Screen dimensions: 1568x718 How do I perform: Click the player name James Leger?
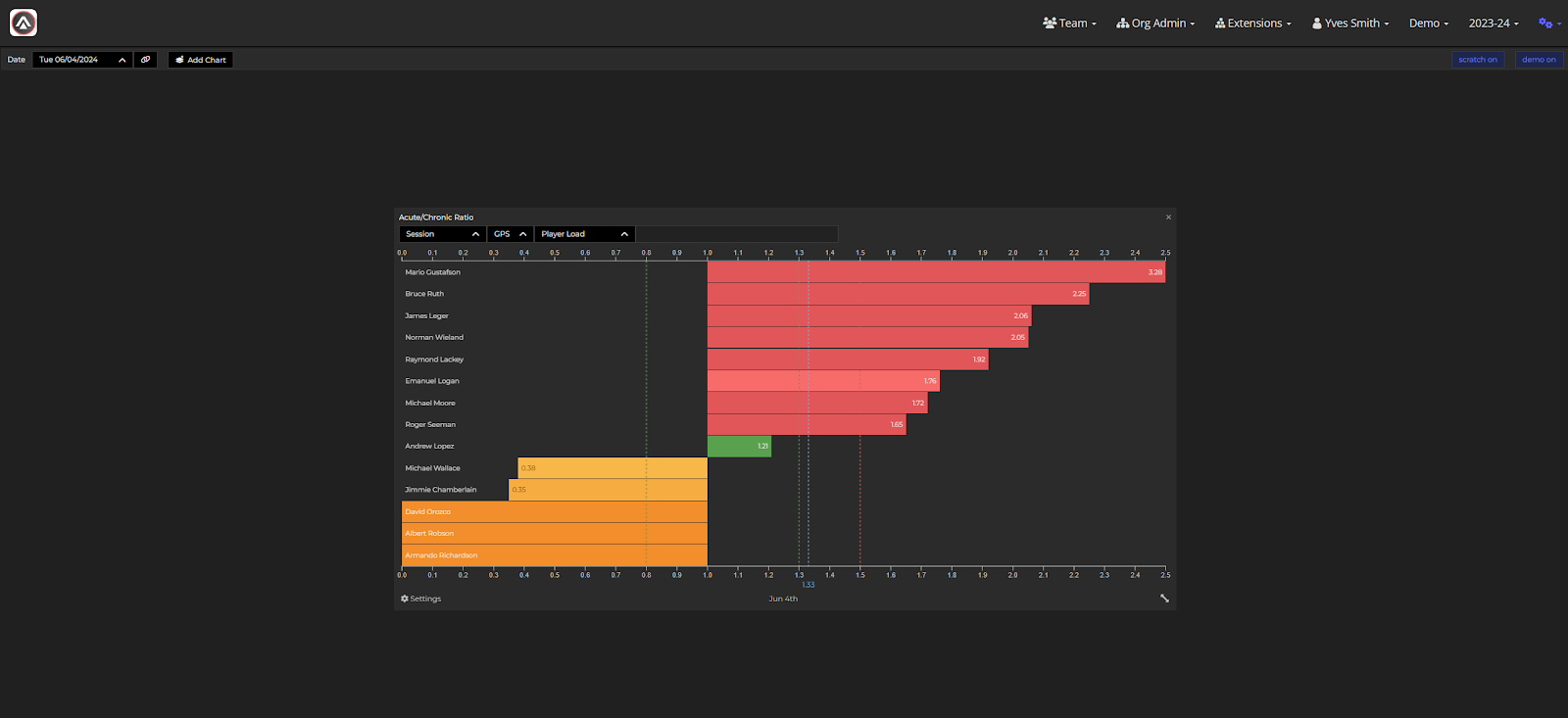click(x=426, y=316)
